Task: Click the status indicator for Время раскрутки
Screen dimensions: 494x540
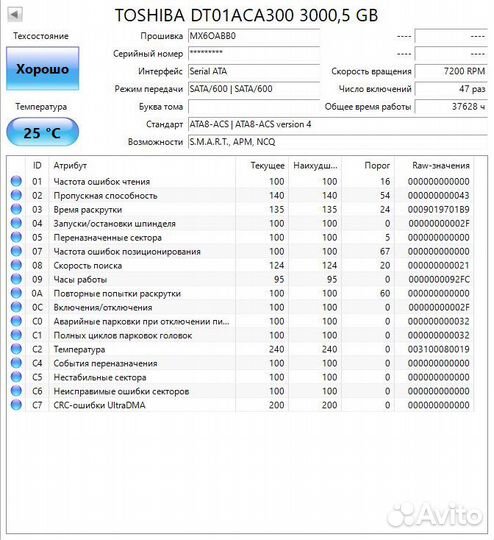Action: [16, 209]
